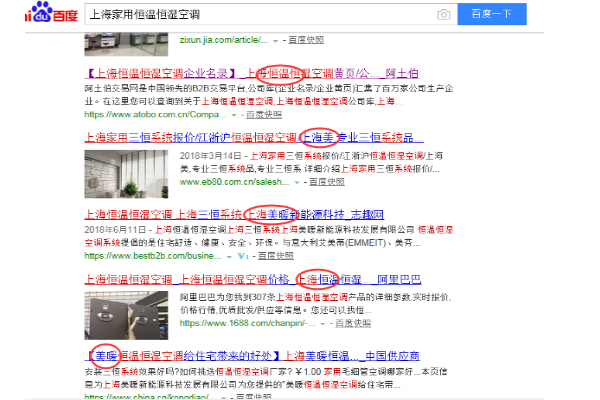Viewport: 600px width, 400px height.
Task: Open the Baidu logo homepage link
Action: pyautogui.click(x=52, y=12)
